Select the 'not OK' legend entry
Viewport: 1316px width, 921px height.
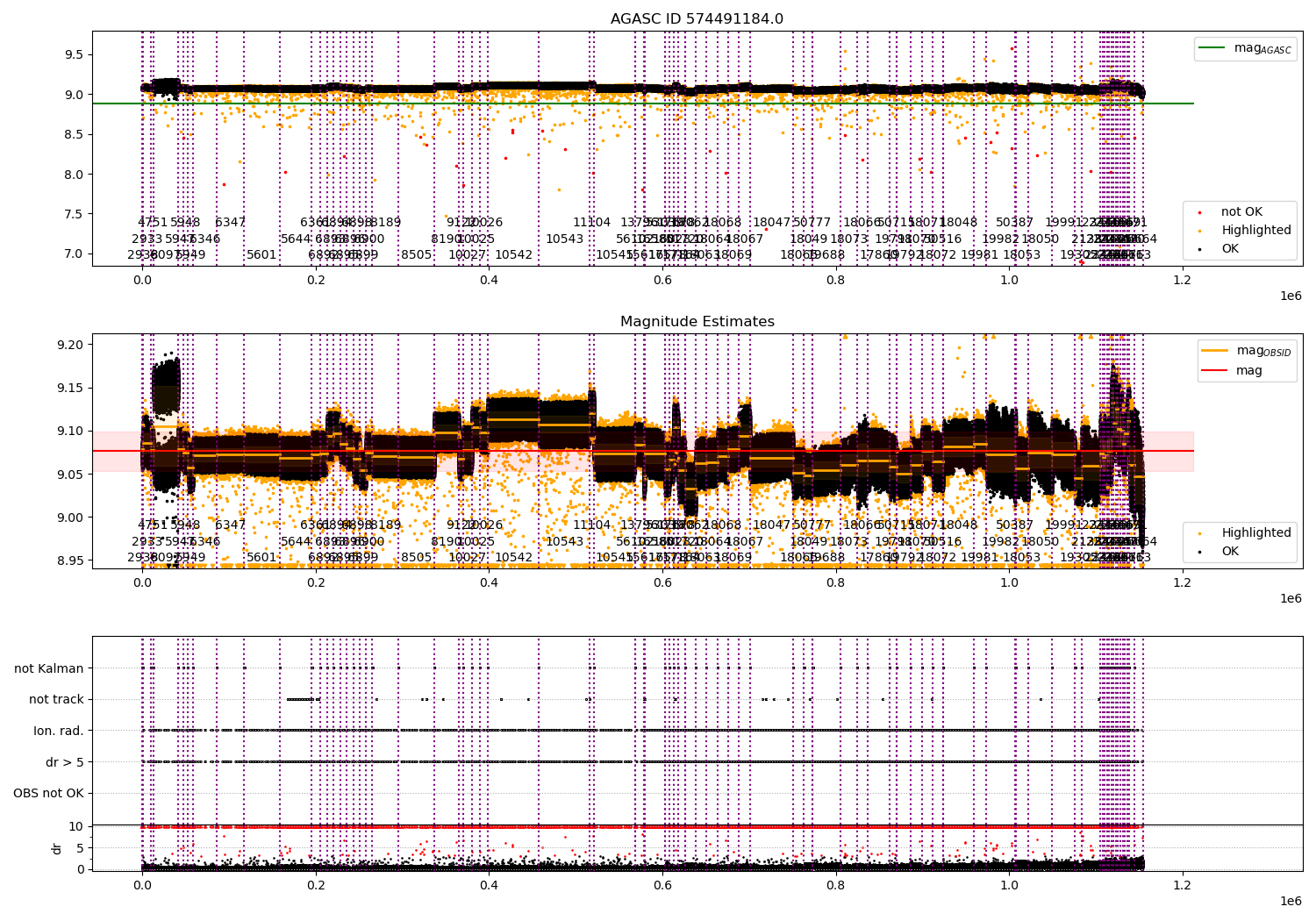pos(1231,211)
